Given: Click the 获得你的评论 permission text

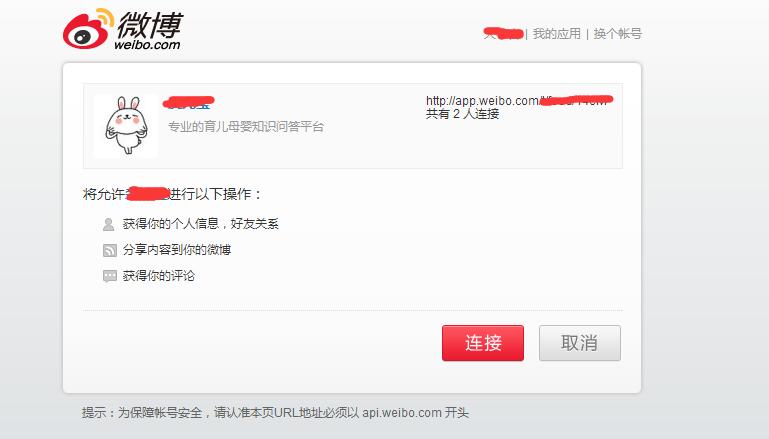Looking at the screenshot, I should point(158,276).
